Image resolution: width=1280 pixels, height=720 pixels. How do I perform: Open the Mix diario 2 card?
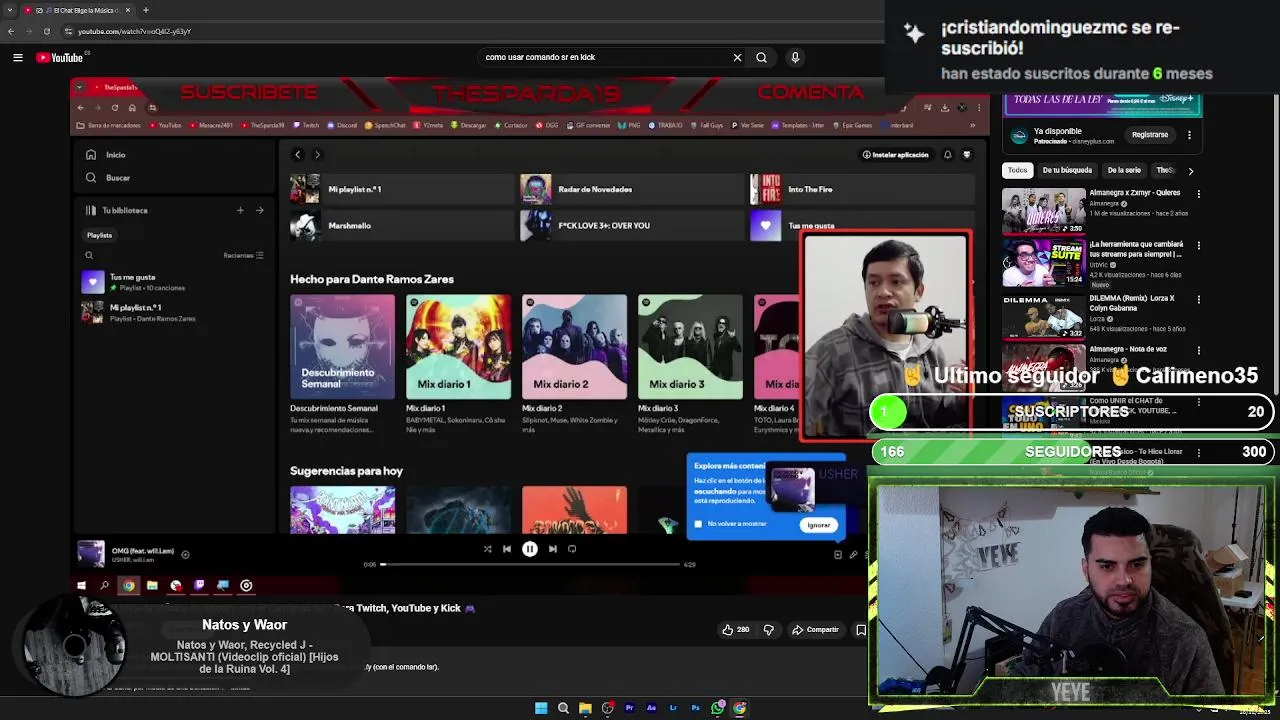574,363
